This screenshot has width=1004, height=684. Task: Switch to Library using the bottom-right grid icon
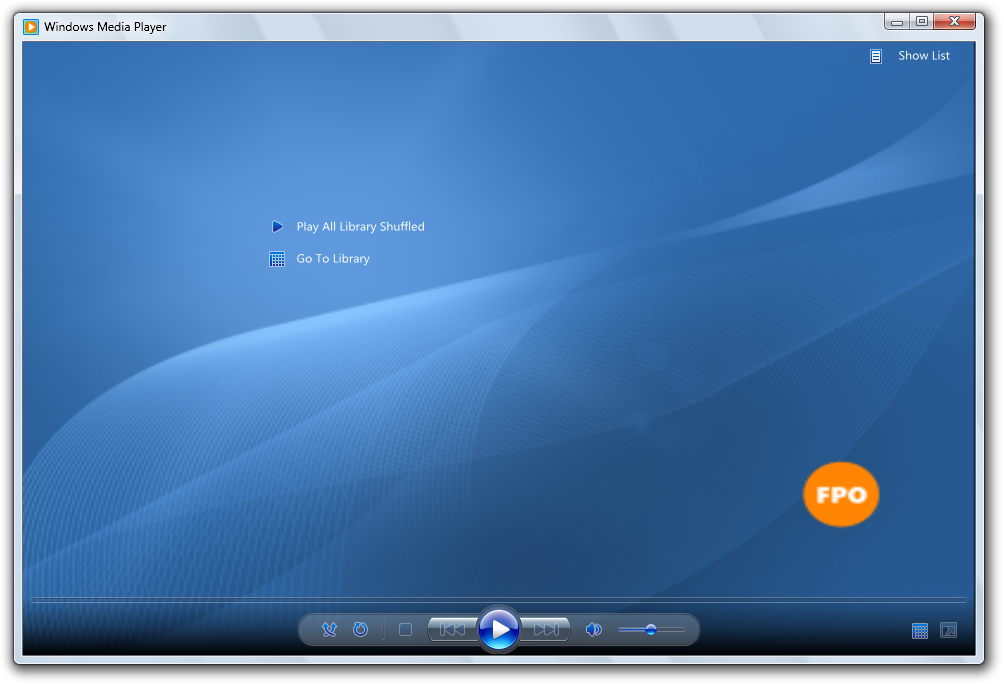[920, 631]
